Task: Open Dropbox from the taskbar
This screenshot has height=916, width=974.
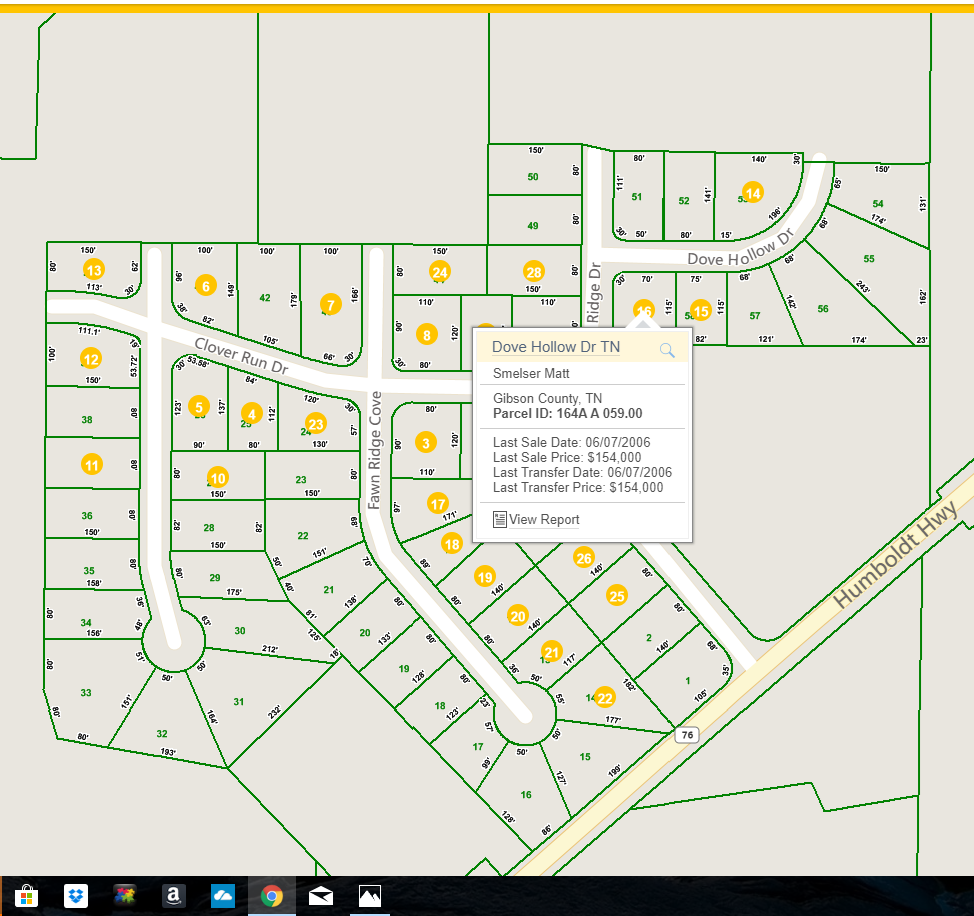Action: tap(76, 895)
